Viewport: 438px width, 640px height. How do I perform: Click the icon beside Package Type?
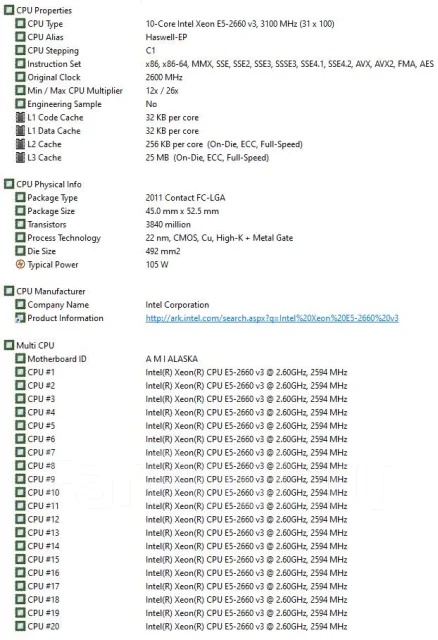pyautogui.click(x=20, y=198)
